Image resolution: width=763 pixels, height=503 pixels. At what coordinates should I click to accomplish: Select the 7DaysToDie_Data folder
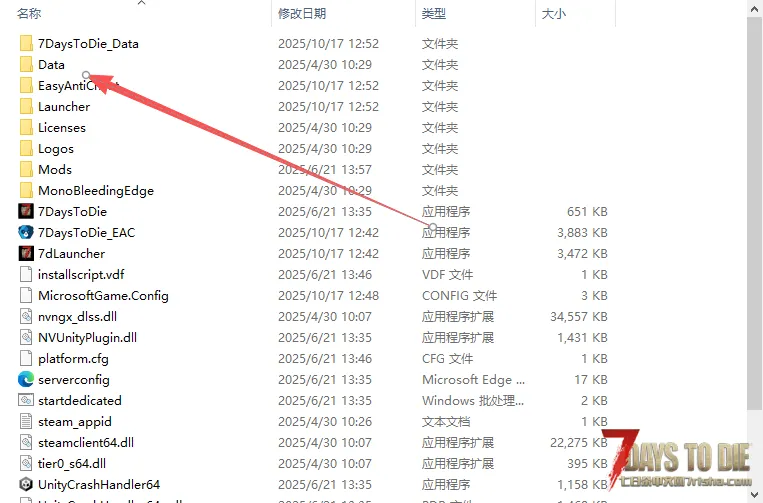88,43
